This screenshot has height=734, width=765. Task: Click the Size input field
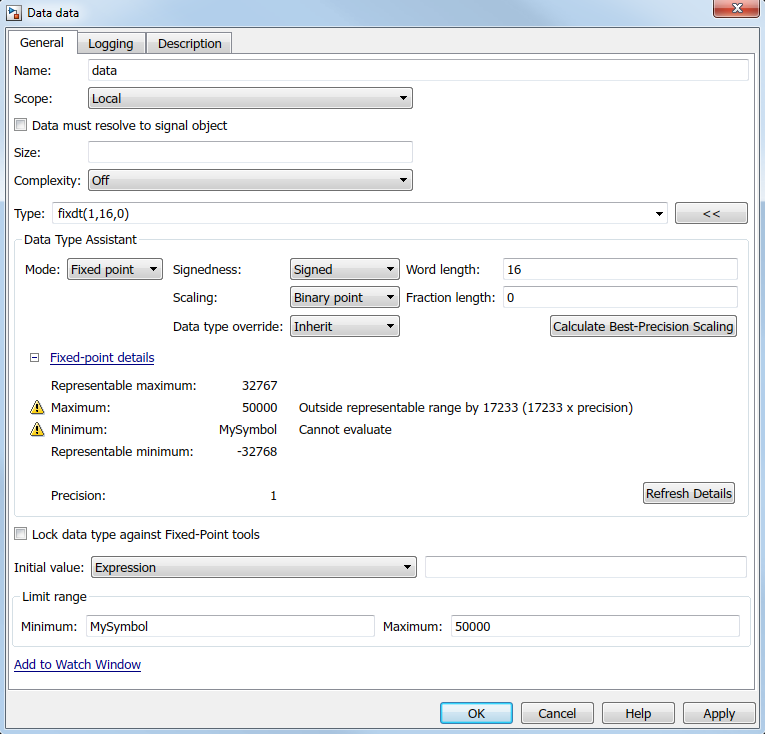pyautogui.click(x=250, y=152)
